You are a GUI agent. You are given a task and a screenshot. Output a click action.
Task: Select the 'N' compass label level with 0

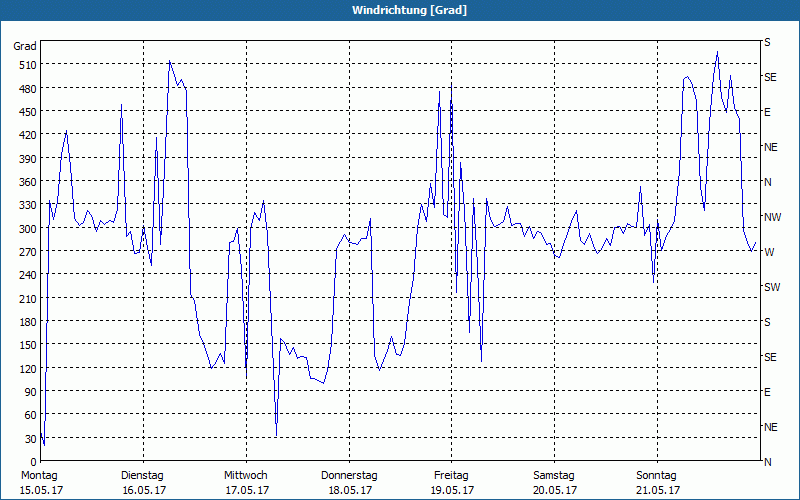point(767,462)
